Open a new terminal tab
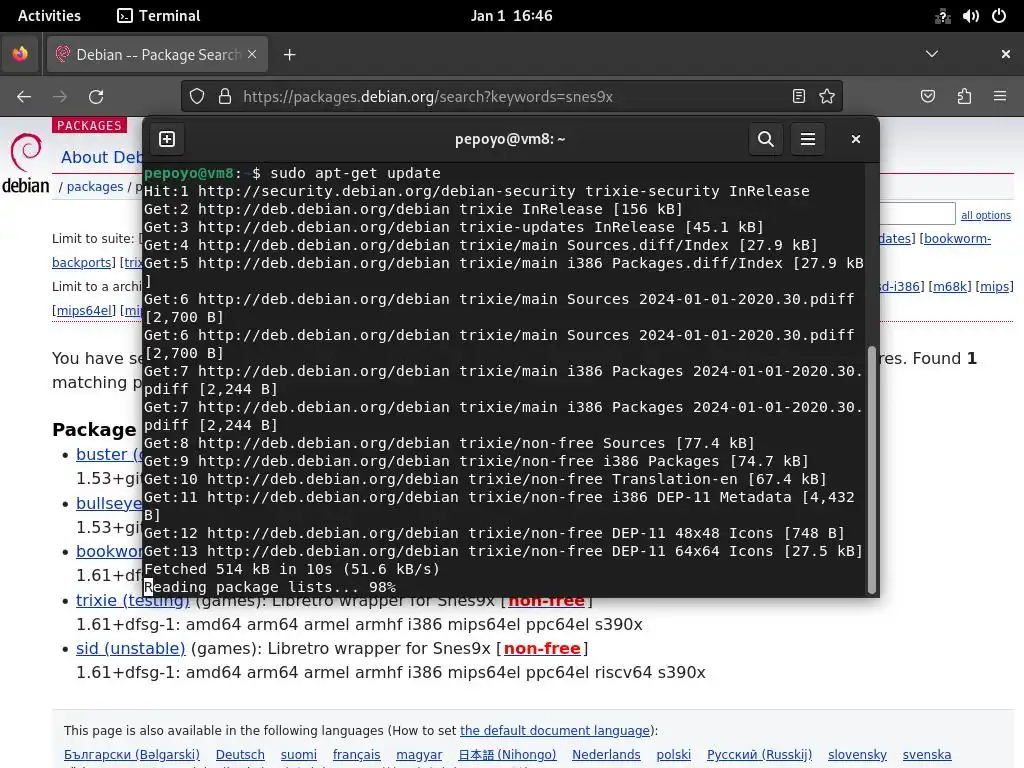The width and height of the screenshot is (1024, 768). click(x=167, y=139)
